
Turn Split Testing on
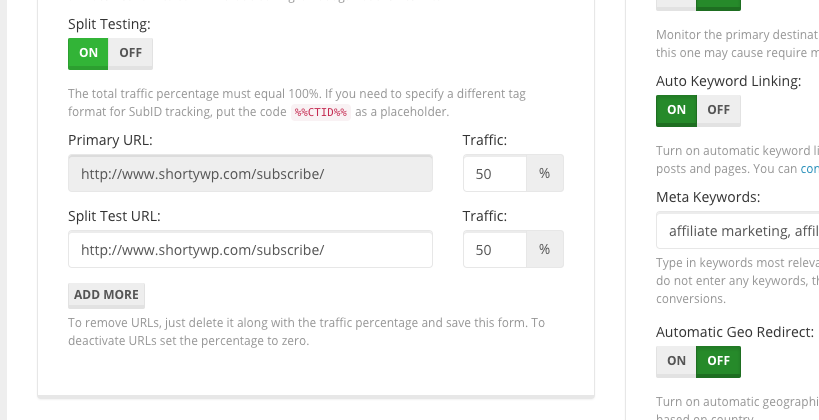coord(88,53)
